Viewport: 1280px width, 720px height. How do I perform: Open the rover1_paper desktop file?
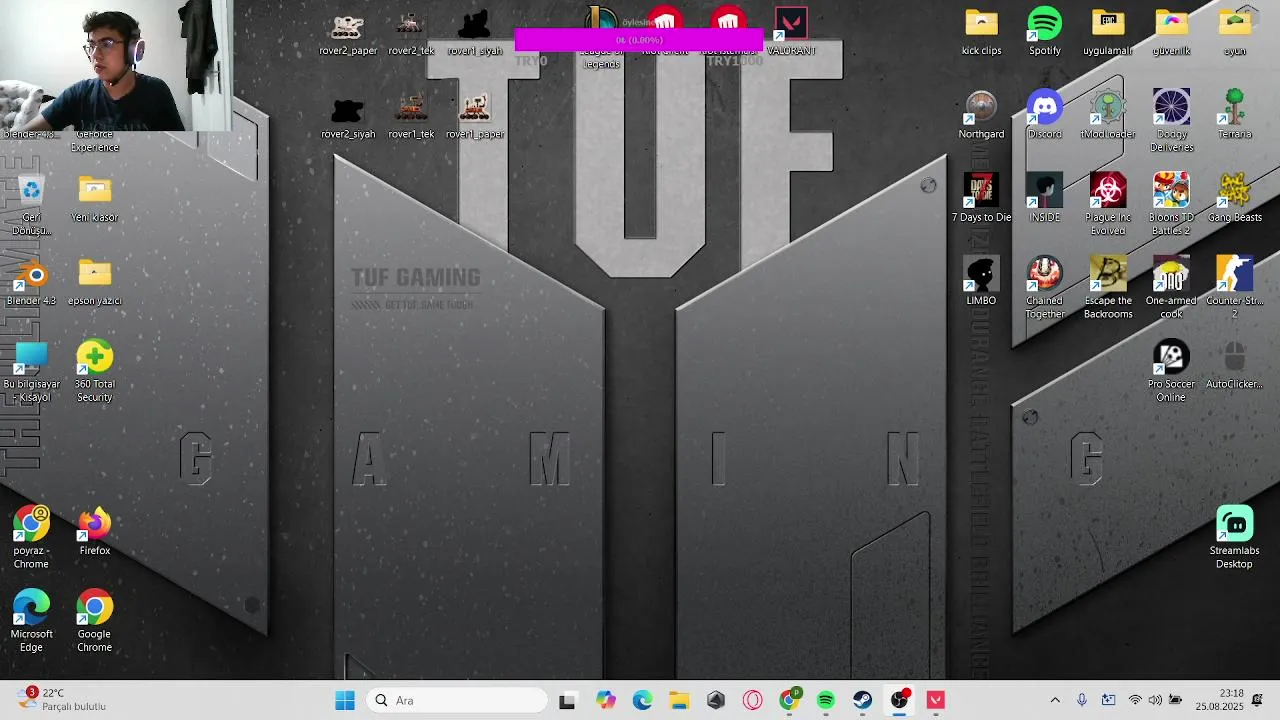click(x=475, y=117)
